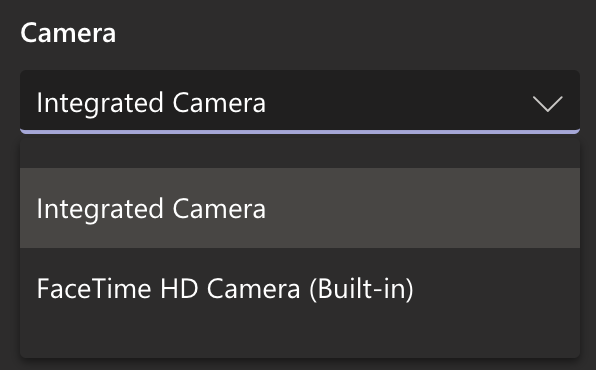Toggle the Camera selector combo box closed
Screen dimensions: 596x370
pyautogui.click(x=300, y=102)
